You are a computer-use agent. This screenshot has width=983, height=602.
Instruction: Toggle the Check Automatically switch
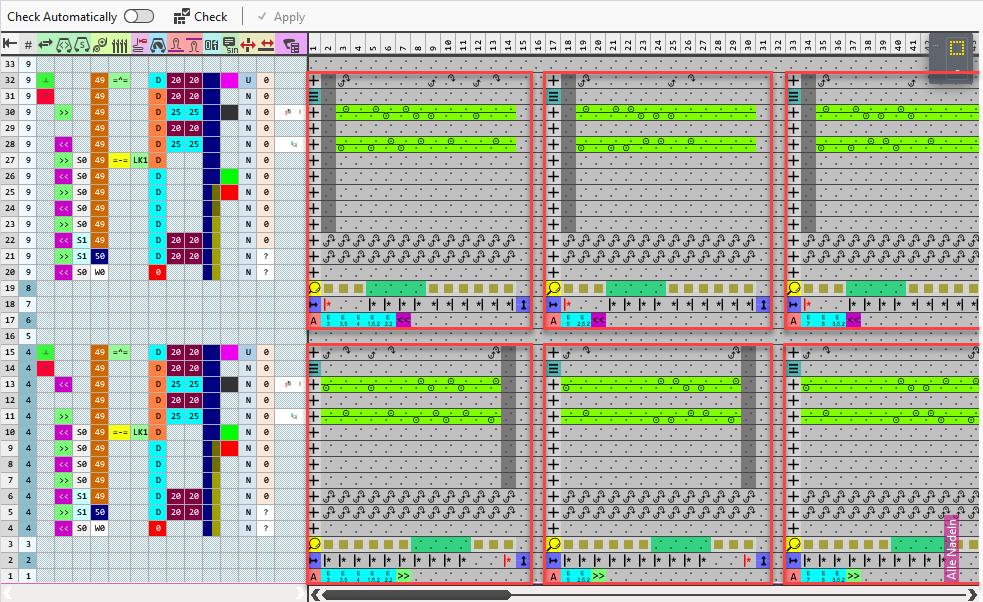coord(138,17)
